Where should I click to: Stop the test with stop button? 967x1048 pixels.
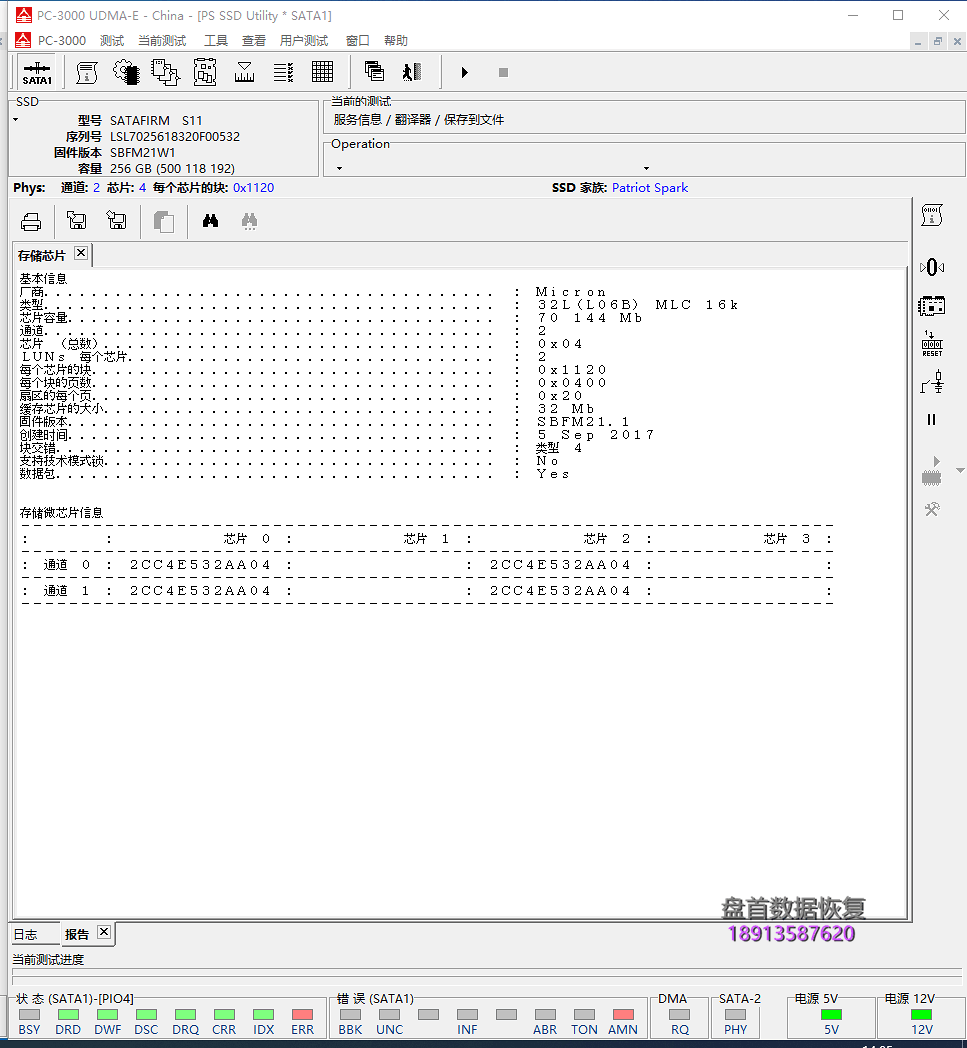(503, 72)
